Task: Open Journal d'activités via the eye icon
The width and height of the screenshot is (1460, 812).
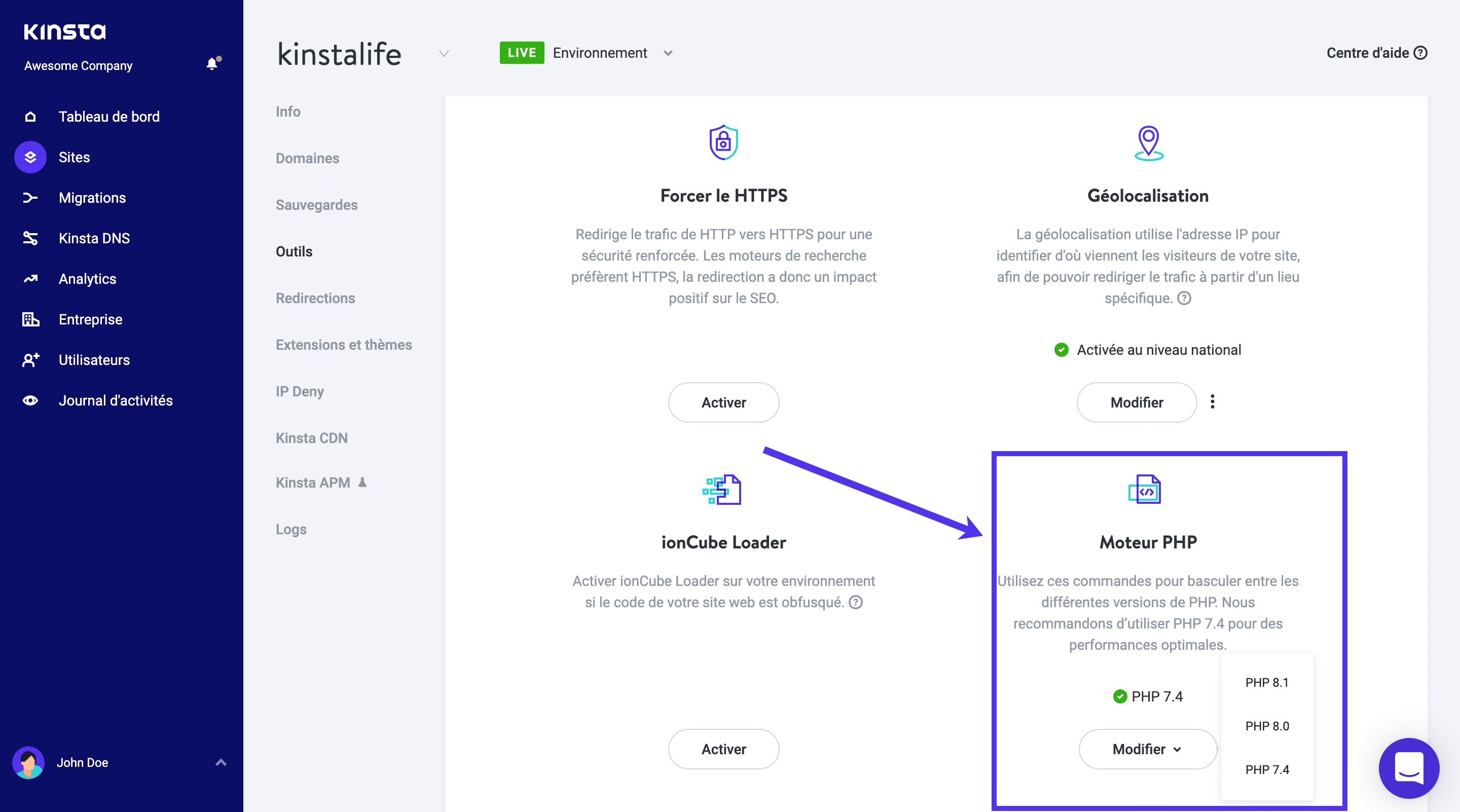Action: (30, 400)
